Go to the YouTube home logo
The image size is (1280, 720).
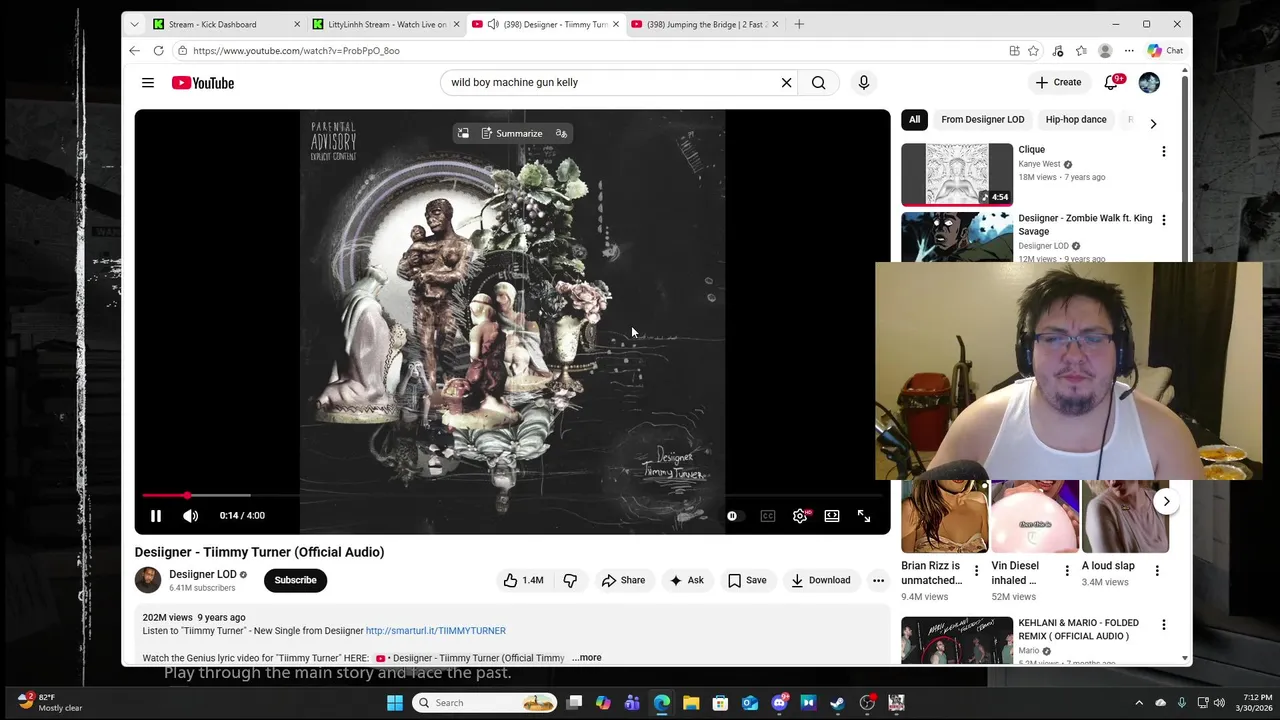click(x=203, y=83)
